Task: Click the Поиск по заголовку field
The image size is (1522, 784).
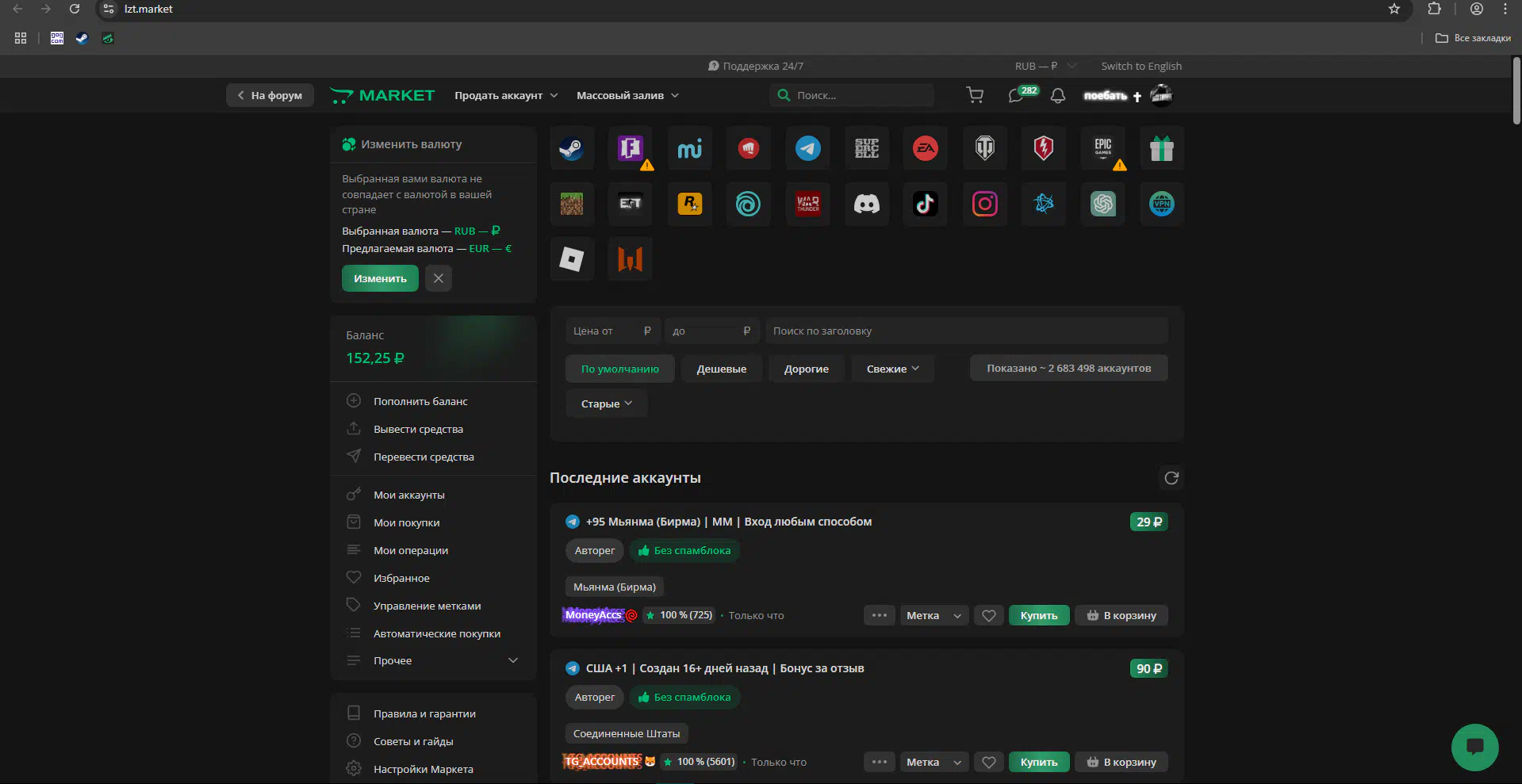Action: (x=967, y=331)
